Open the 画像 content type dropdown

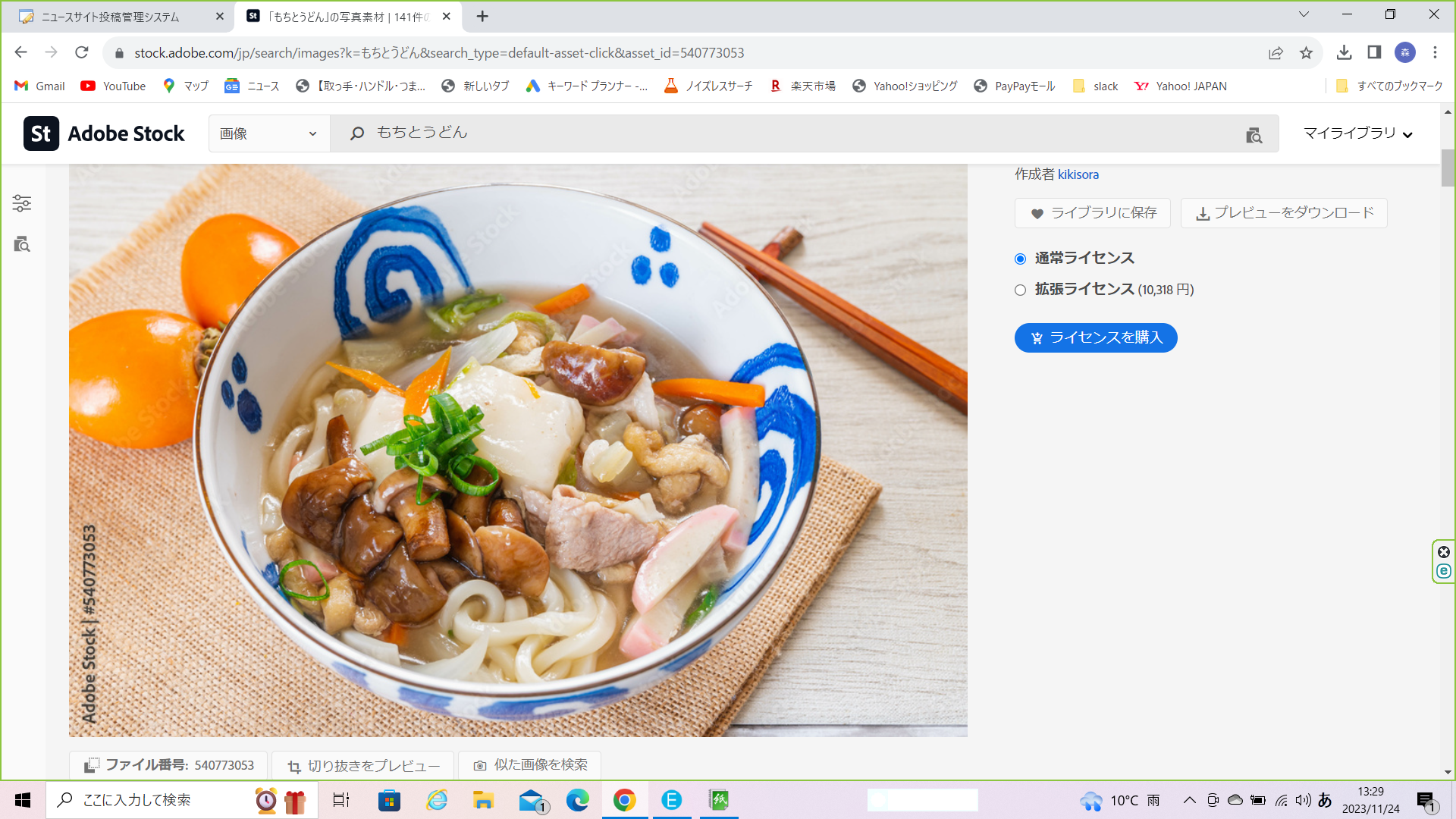pos(269,133)
